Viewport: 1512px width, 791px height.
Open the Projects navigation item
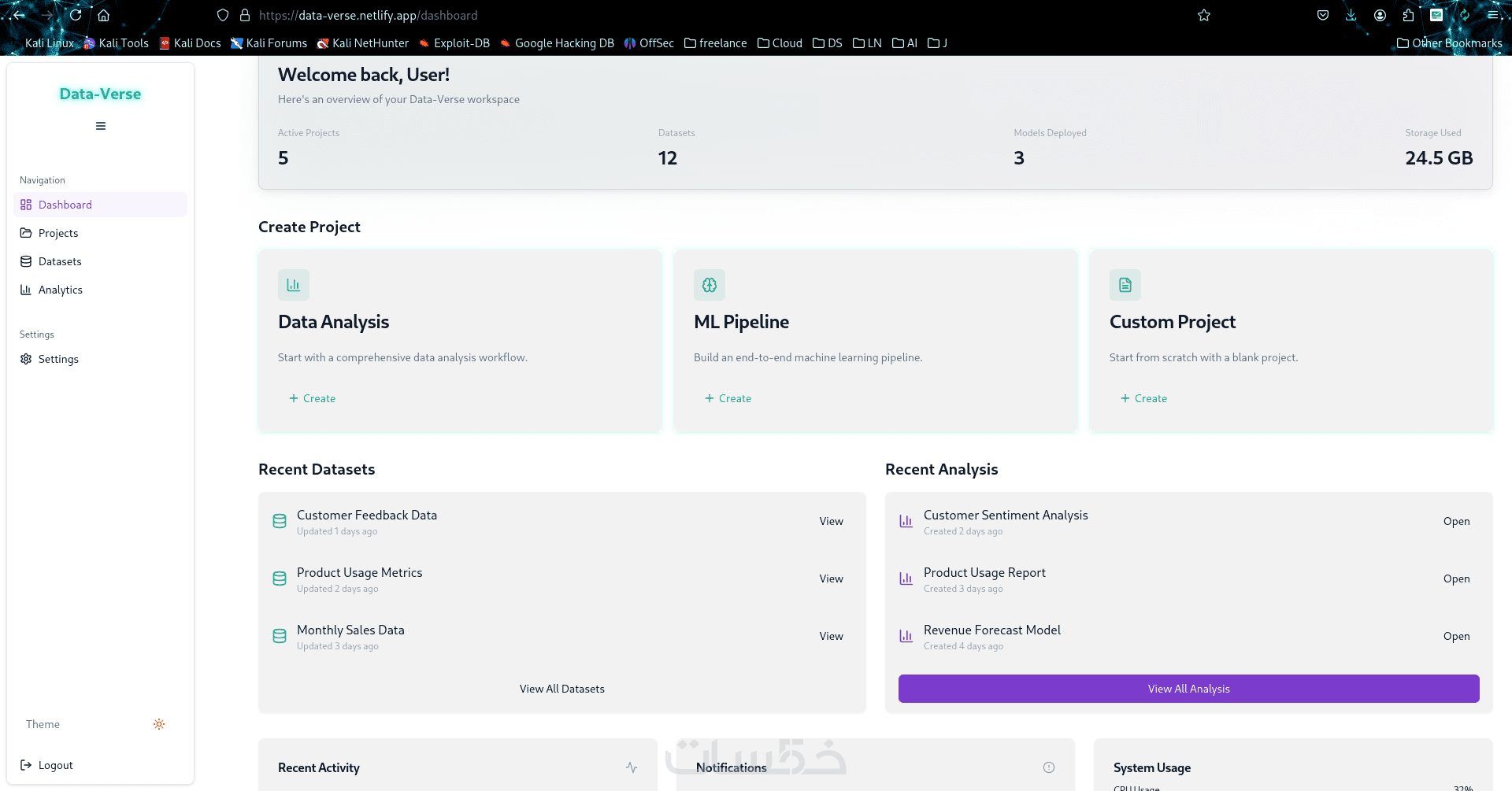coord(58,233)
